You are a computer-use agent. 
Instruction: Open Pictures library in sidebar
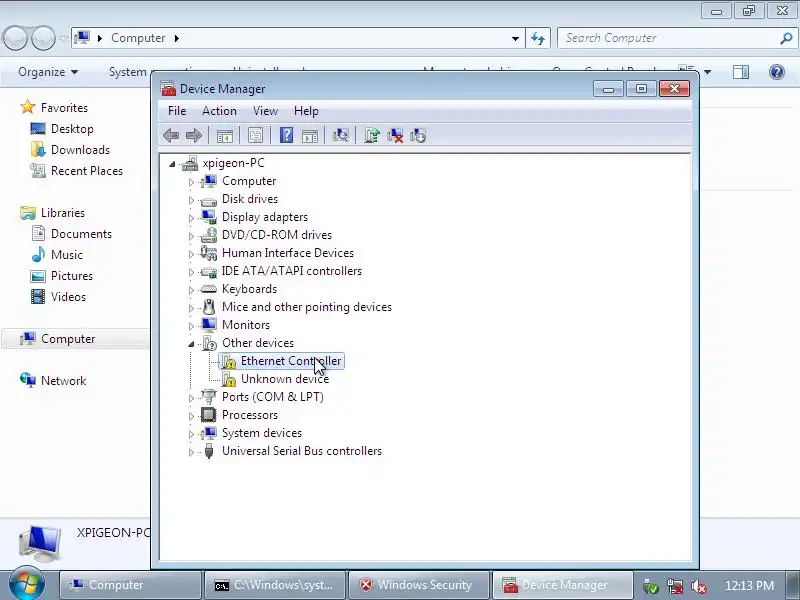click(x=71, y=276)
